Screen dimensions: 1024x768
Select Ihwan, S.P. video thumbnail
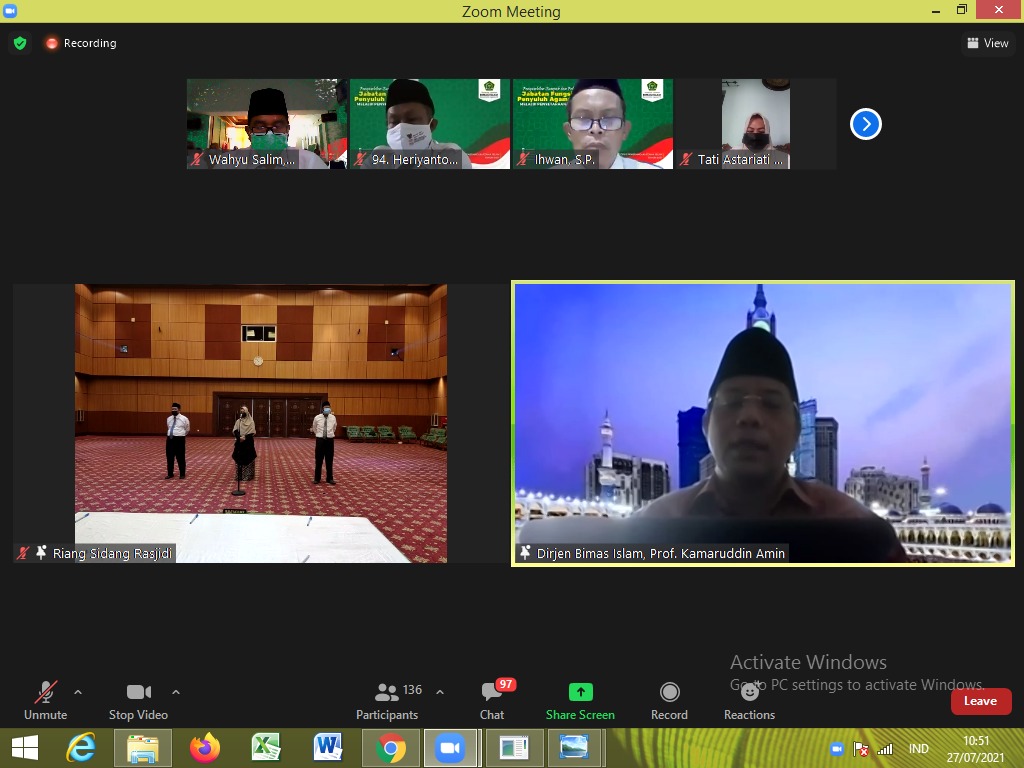click(x=593, y=124)
